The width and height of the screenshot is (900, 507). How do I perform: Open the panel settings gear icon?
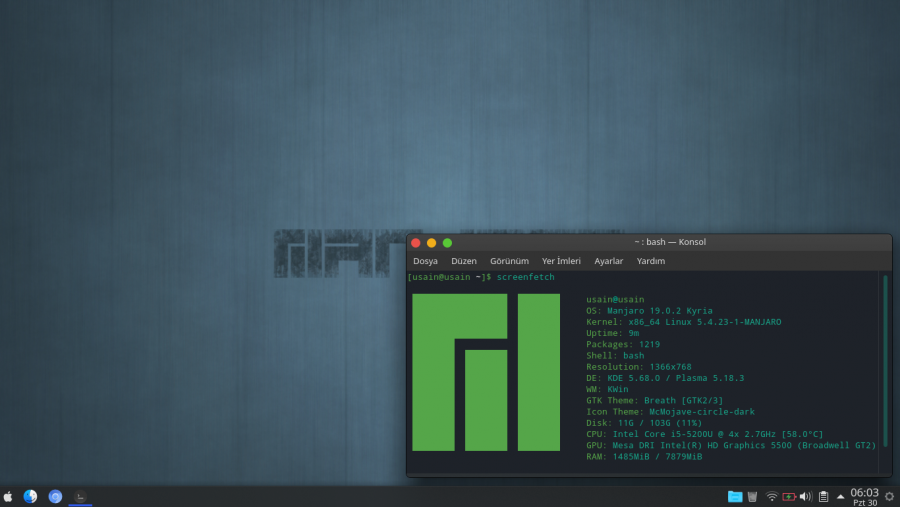click(889, 496)
